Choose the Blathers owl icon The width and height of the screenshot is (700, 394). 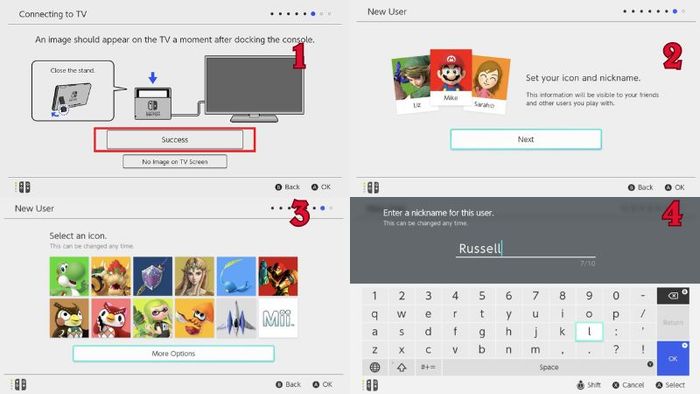pos(69,318)
